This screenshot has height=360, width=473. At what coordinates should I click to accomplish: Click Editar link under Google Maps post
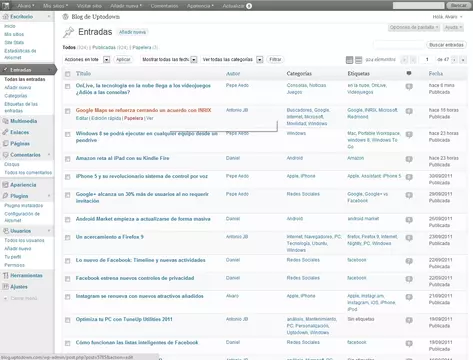tap(82, 118)
